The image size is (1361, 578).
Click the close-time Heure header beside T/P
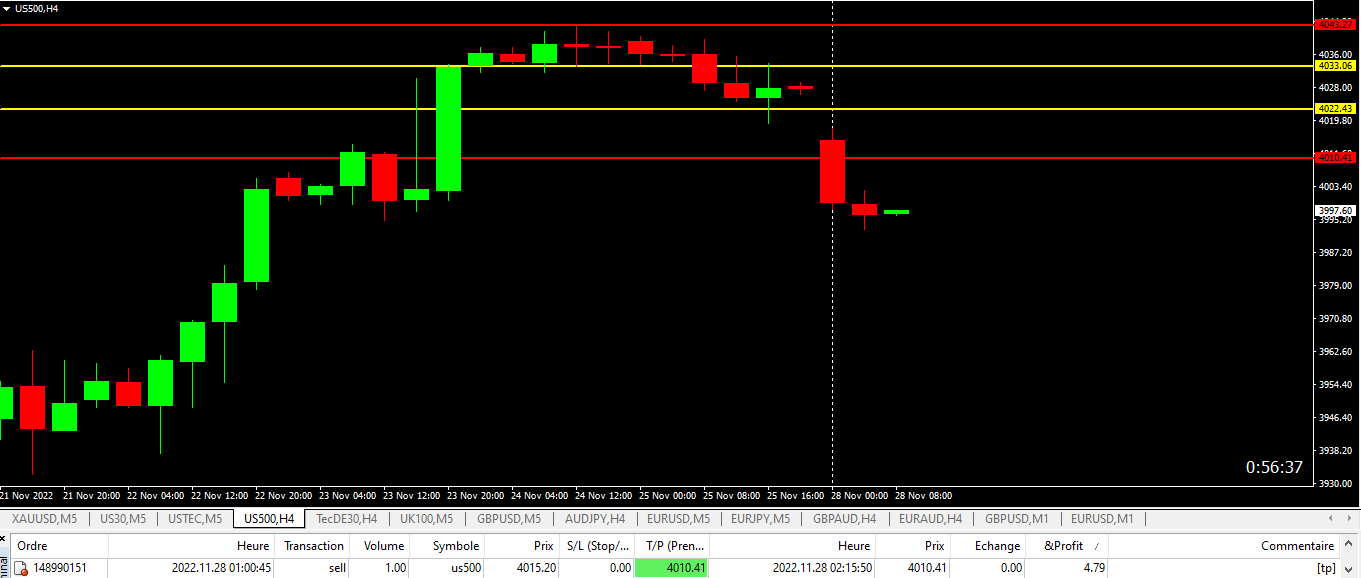[x=793, y=546]
